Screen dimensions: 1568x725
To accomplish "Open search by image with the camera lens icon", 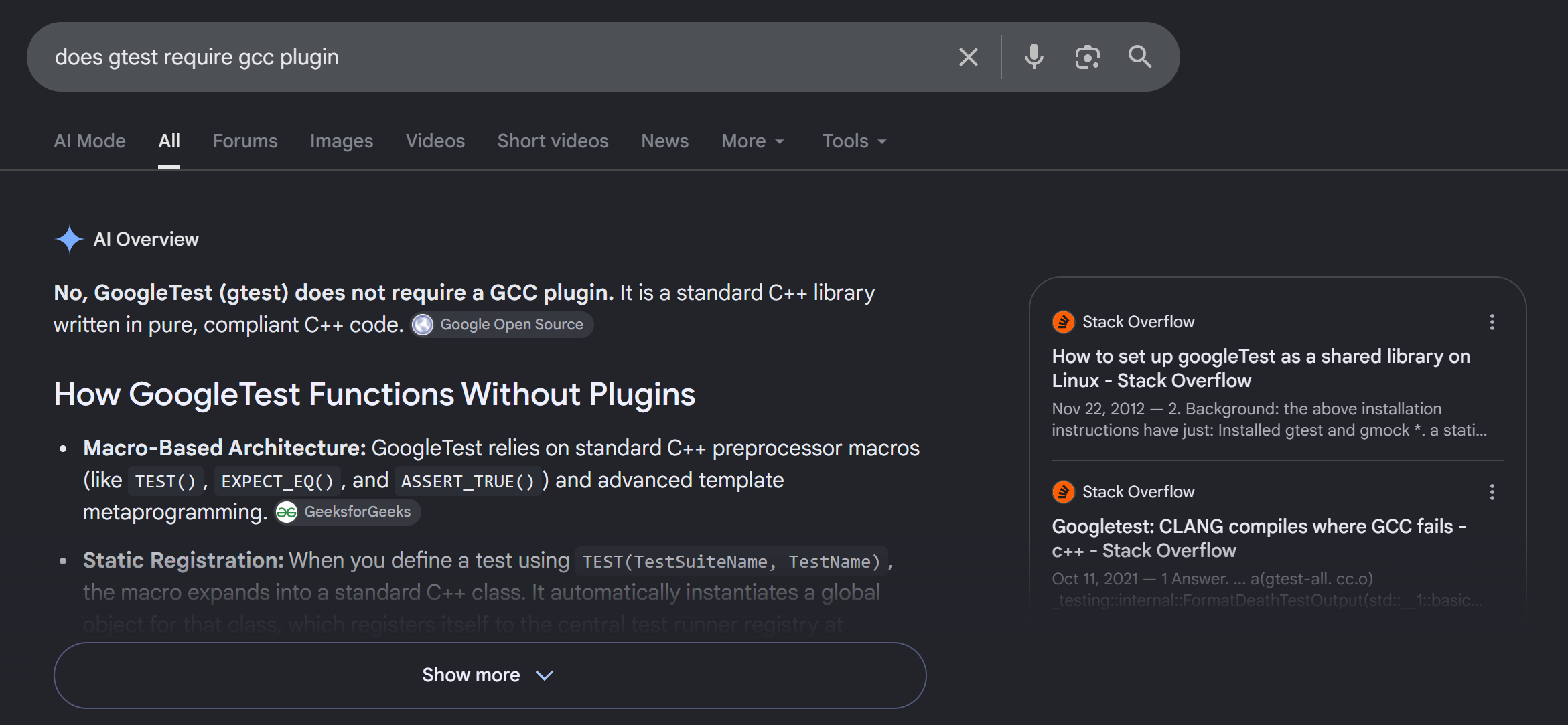I will point(1087,57).
